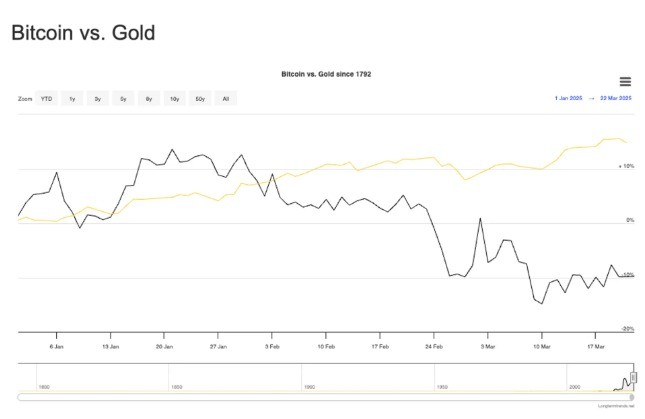Click the Bitcoin vs. Gold since 1792 chart title
The image size is (645, 419).
tap(326, 74)
